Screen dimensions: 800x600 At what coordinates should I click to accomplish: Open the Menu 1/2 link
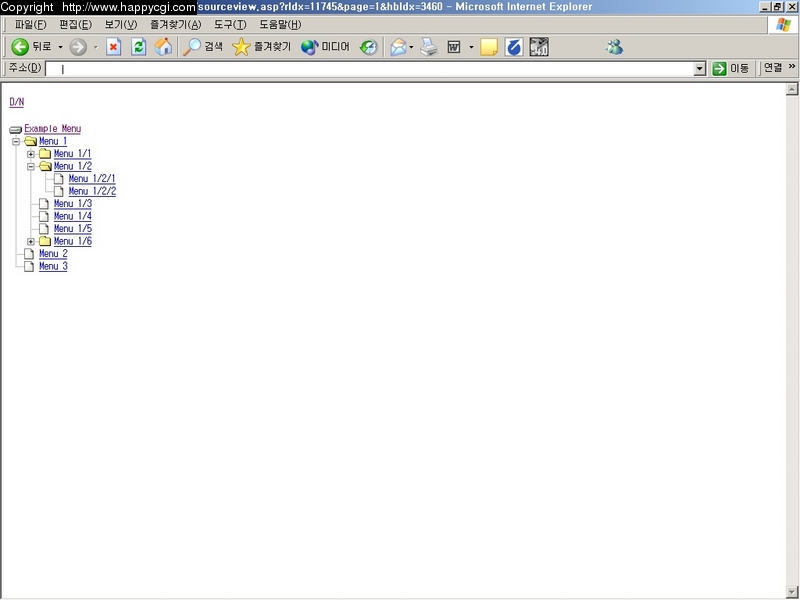(x=73, y=166)
